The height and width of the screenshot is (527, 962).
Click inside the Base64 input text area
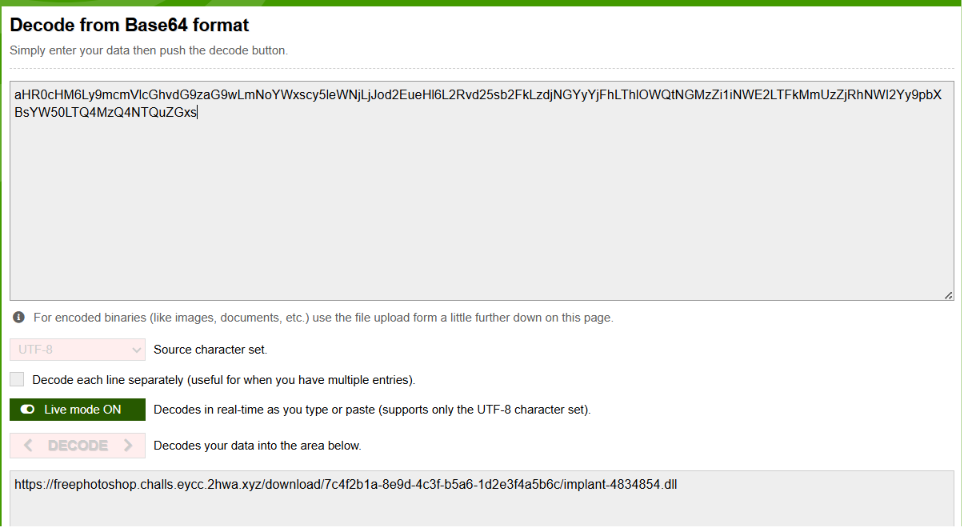click(x=482, y=191)
